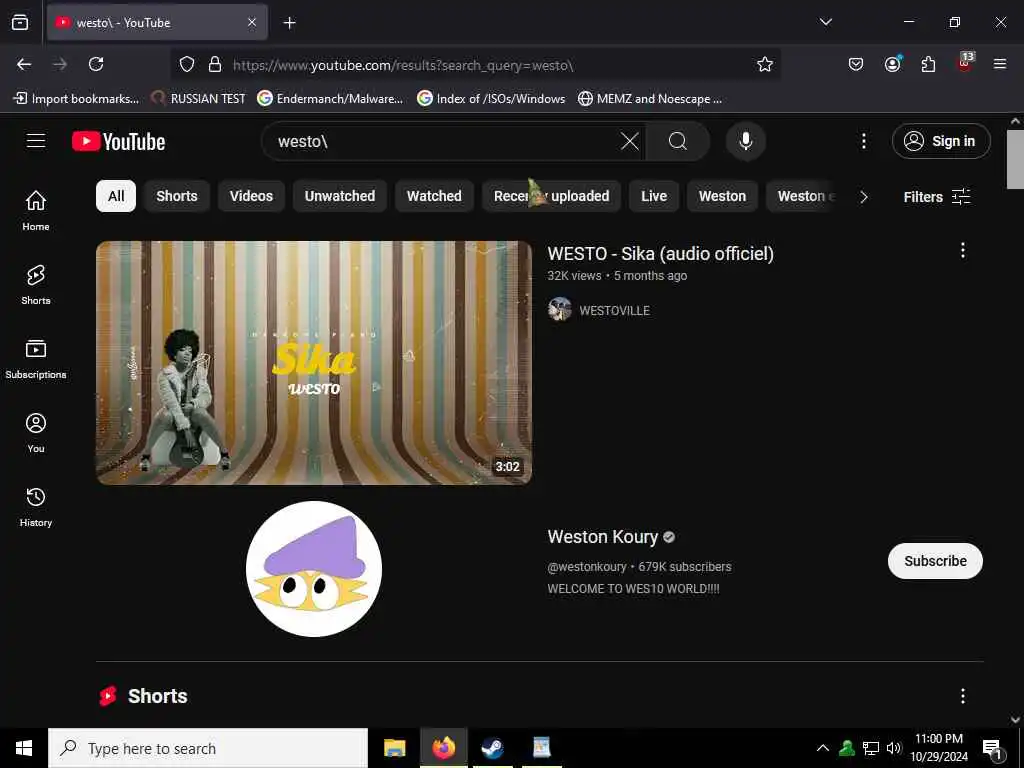Image resolution: width=1024 pixels, height=768 pixels.
Task: Open the Firefox application hamburger menu
Action: 1000,64
